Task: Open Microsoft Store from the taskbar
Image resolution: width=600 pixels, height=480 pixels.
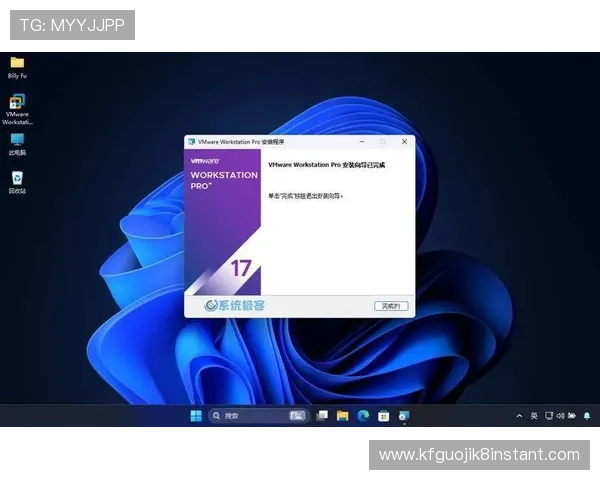Action: click(x=384, y=415)
